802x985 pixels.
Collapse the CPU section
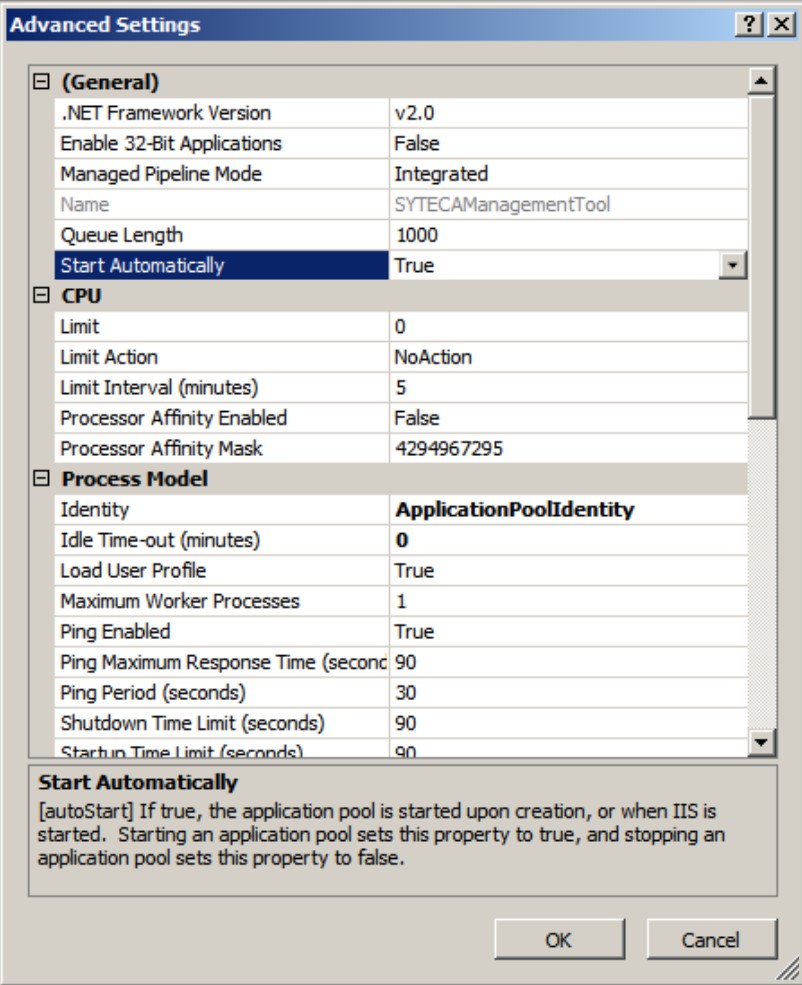(42, 296)
